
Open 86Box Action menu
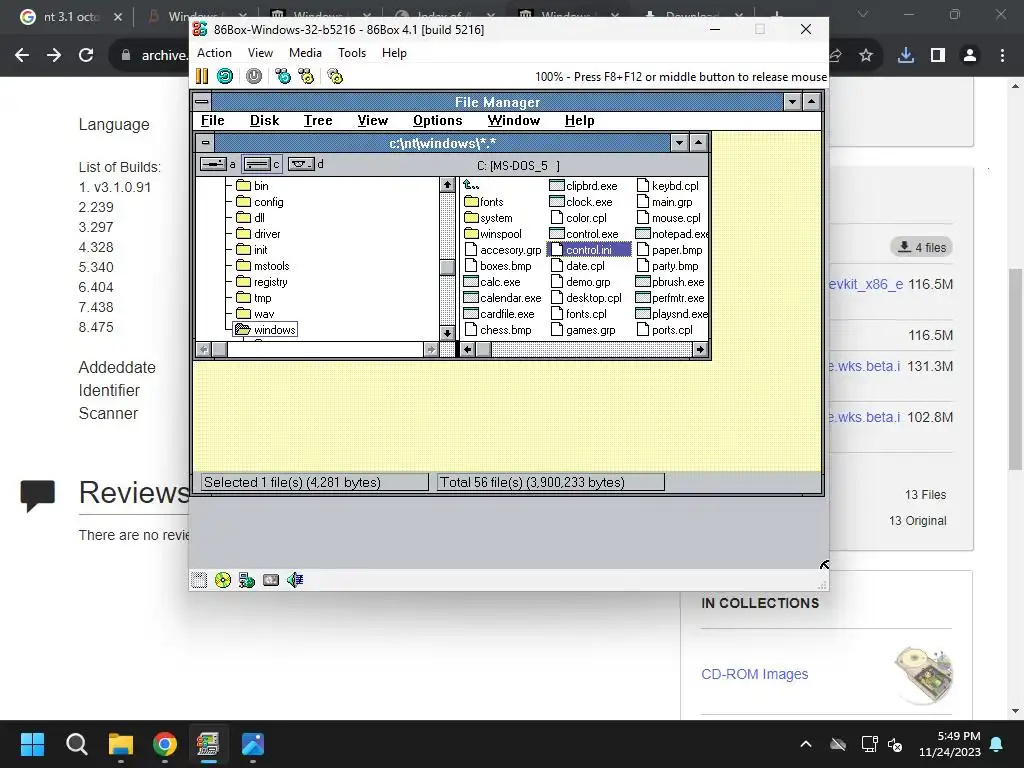pos(214,53)
